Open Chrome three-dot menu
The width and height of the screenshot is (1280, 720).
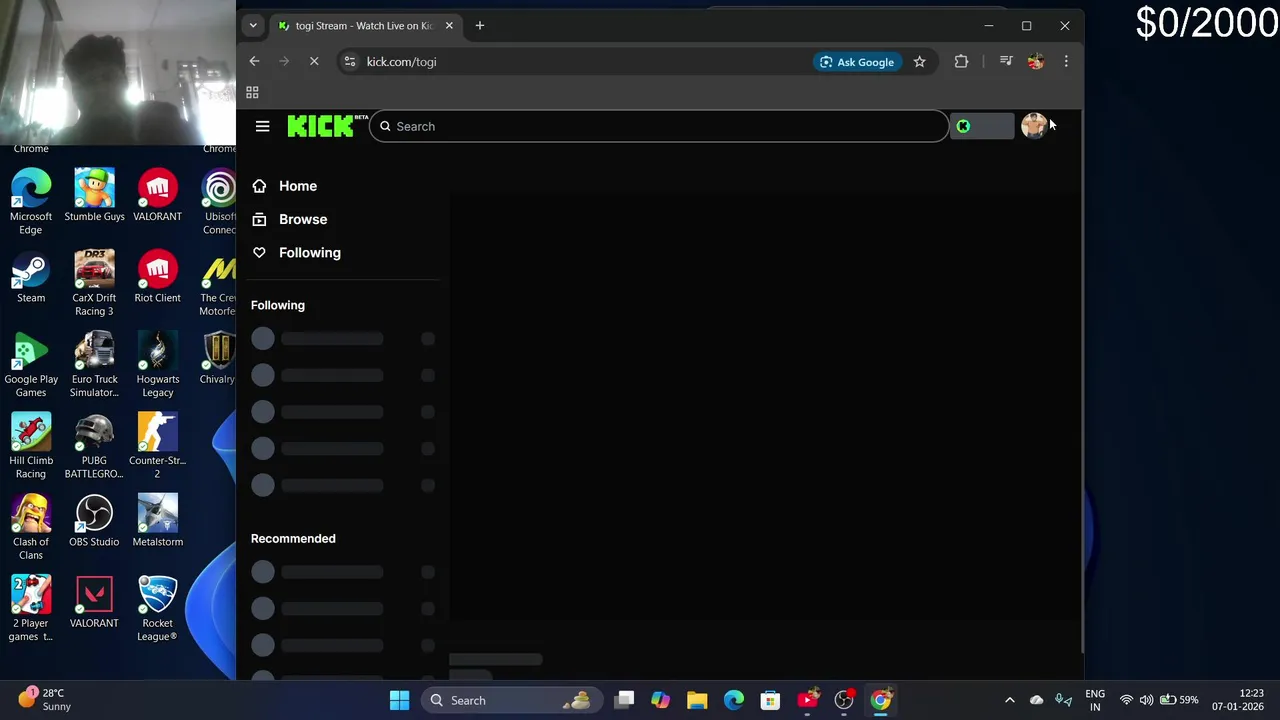pyautogui.click(x=1066, y=61)
